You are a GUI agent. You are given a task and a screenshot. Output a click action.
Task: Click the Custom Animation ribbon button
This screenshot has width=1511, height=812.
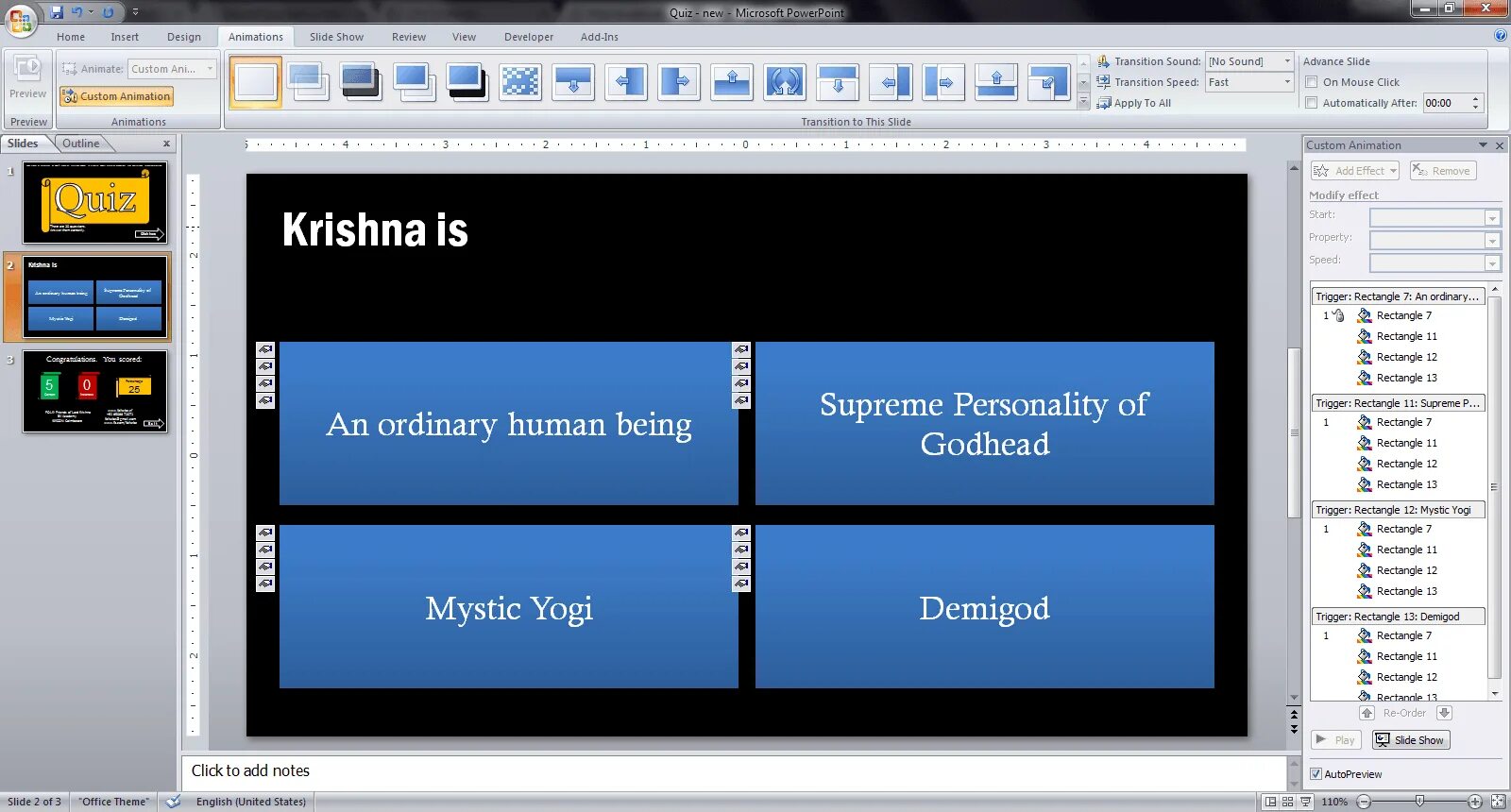point(117,96)
